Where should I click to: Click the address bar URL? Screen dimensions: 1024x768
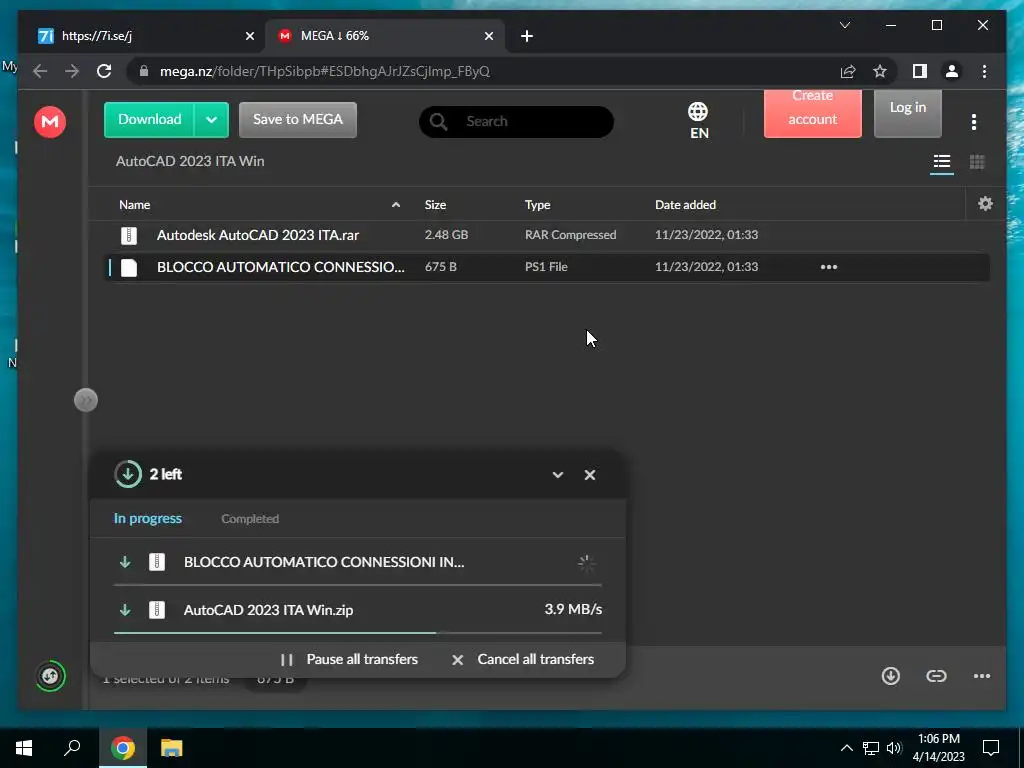coord(325,71)
